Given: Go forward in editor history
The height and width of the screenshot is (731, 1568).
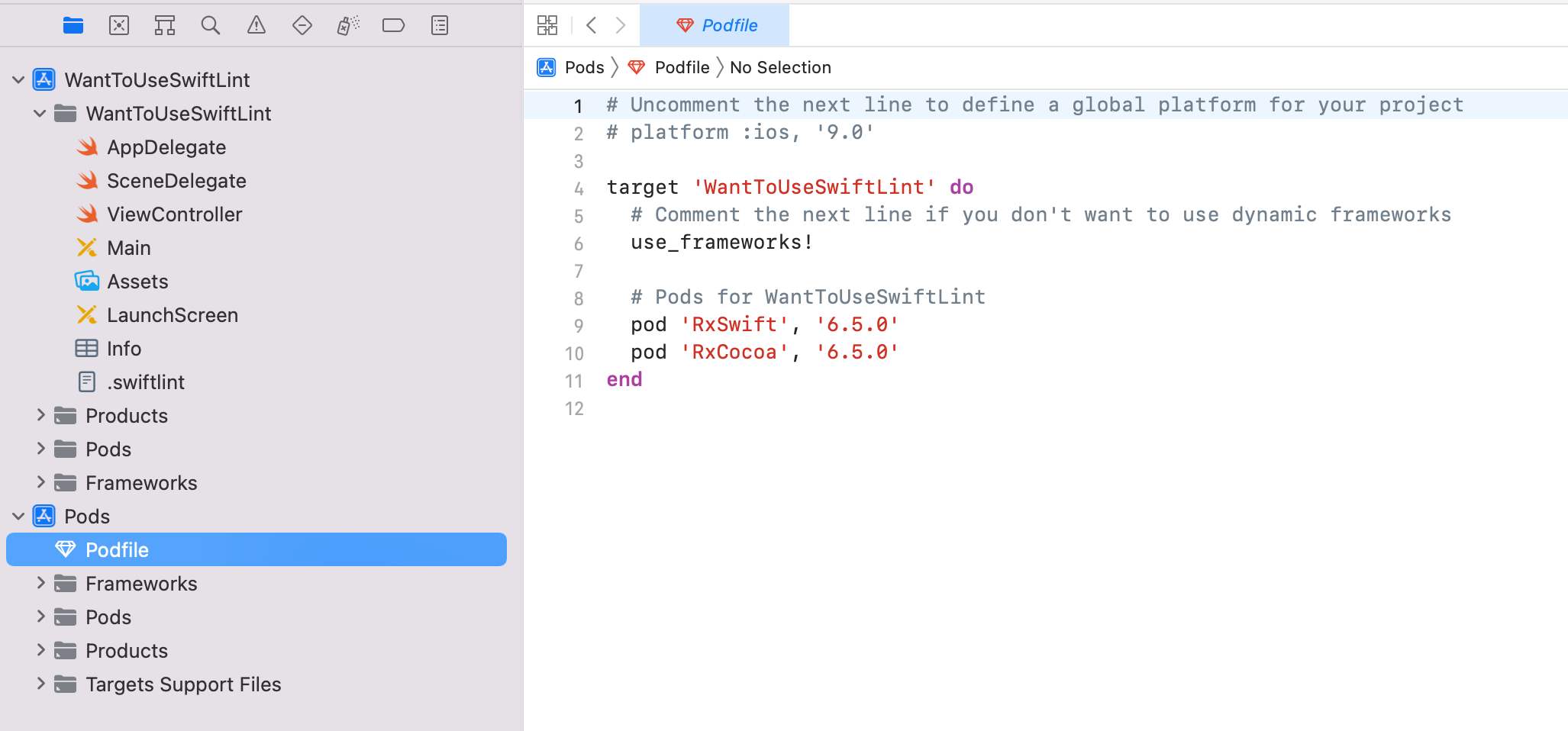Looking at the screenshot, I should click(x=621, y=25).
